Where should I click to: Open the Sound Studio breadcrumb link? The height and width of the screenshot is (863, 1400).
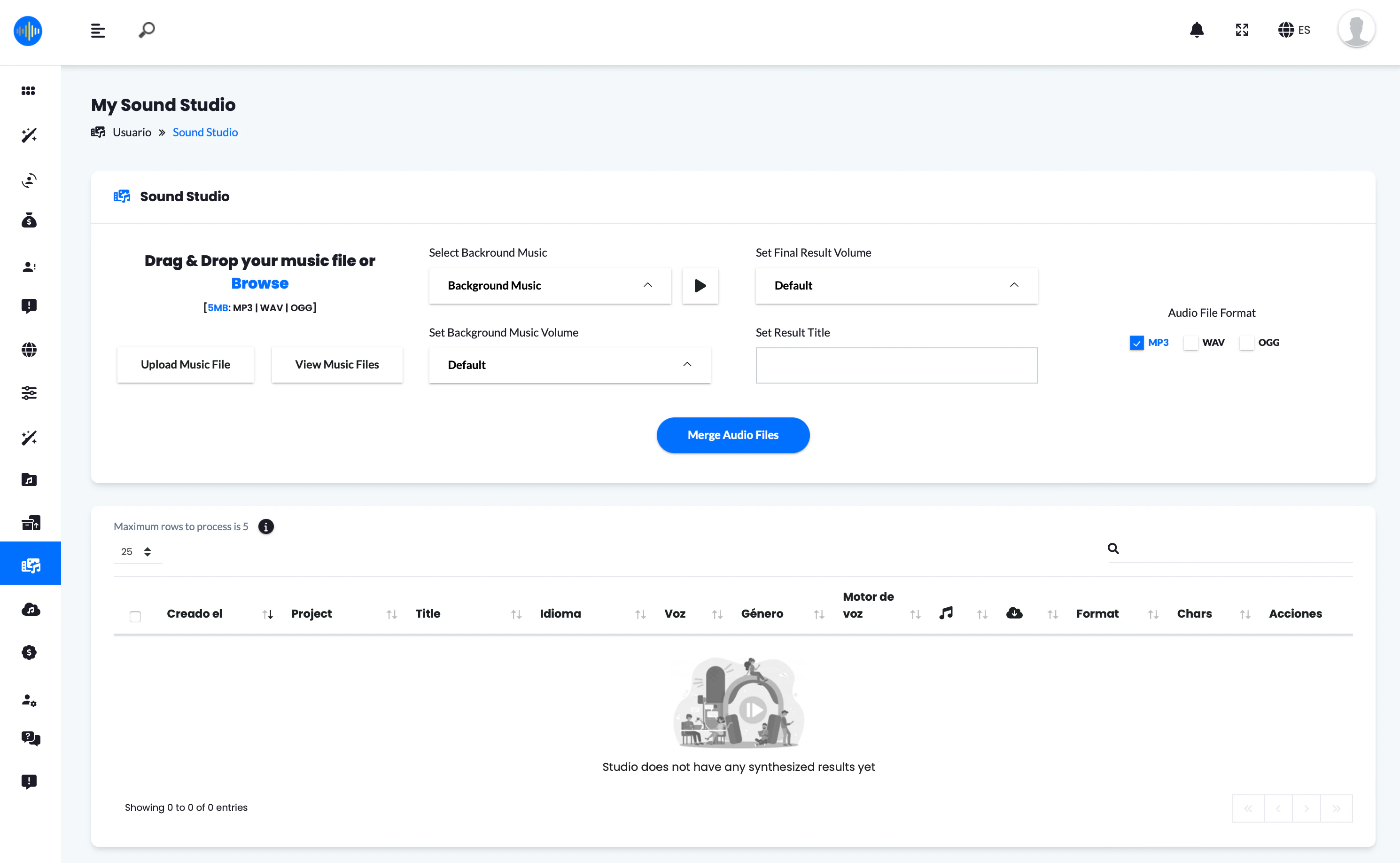(x=205, y=132)
